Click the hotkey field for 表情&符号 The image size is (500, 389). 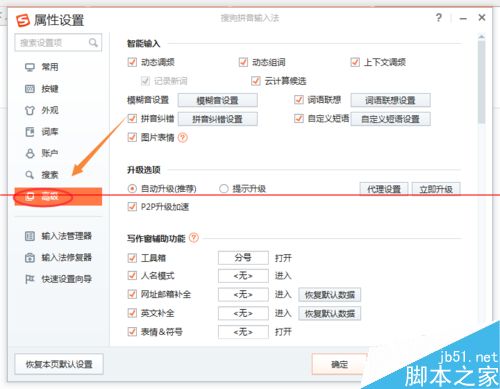tap(243, 332)
